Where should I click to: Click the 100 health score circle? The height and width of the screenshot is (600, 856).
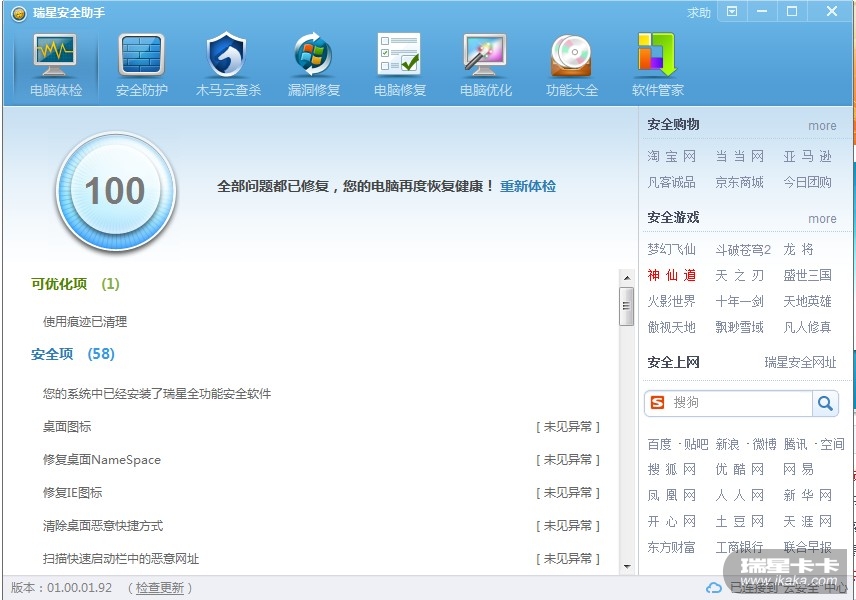pyautogui.click(x=116, y=191)
